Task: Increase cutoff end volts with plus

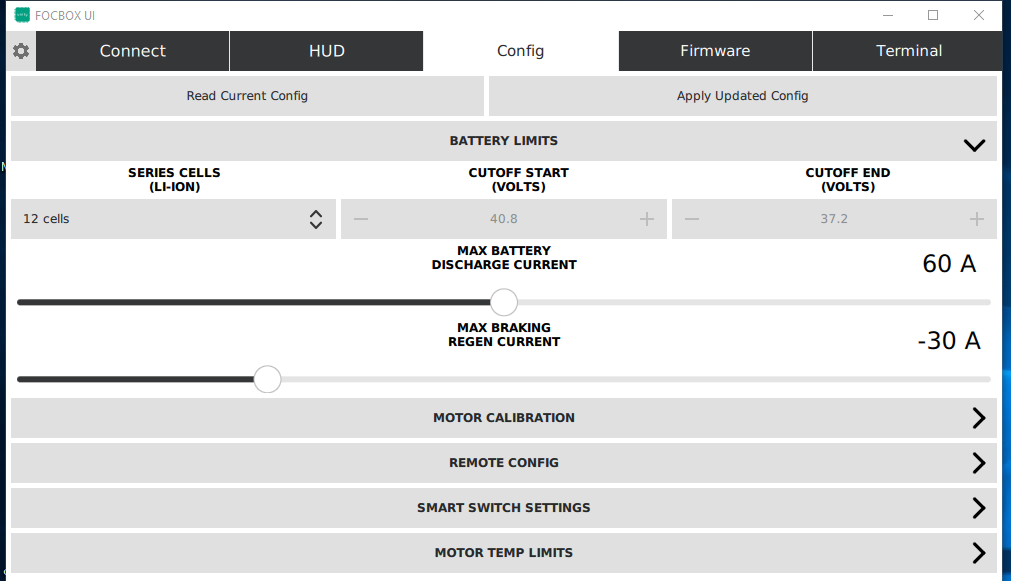Action: click(x=977, y=219)
